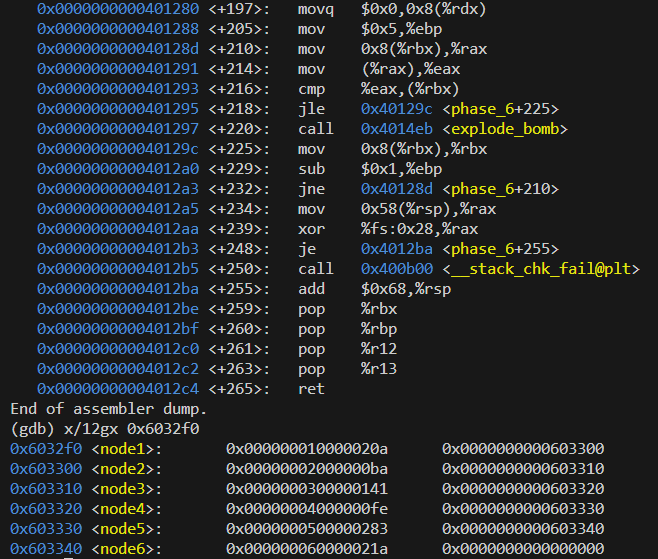658x559 pixels.
Task: Select pop %r12 register operand
Action: tap(379, 349)
